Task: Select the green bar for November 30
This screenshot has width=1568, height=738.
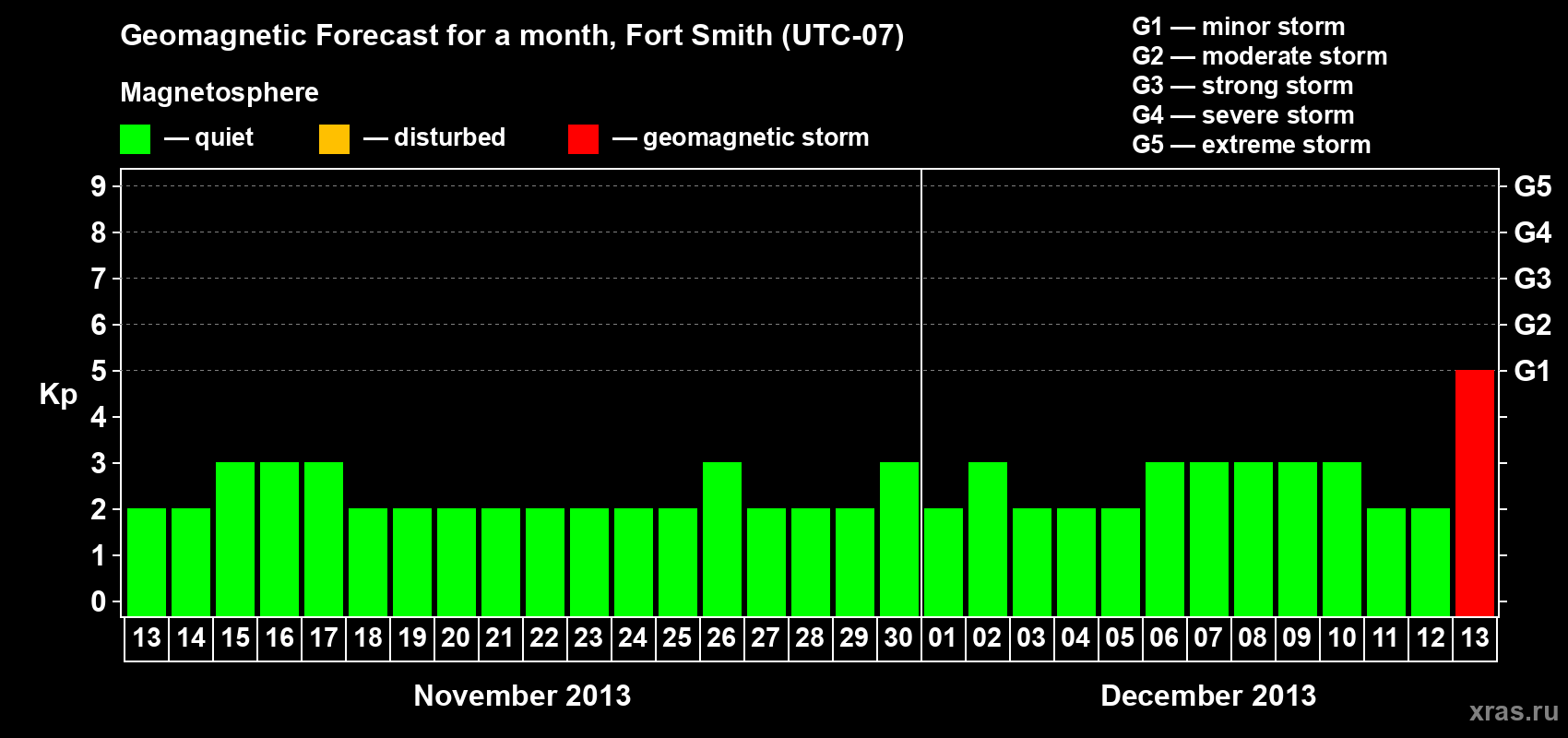Action: pos(899,539)
